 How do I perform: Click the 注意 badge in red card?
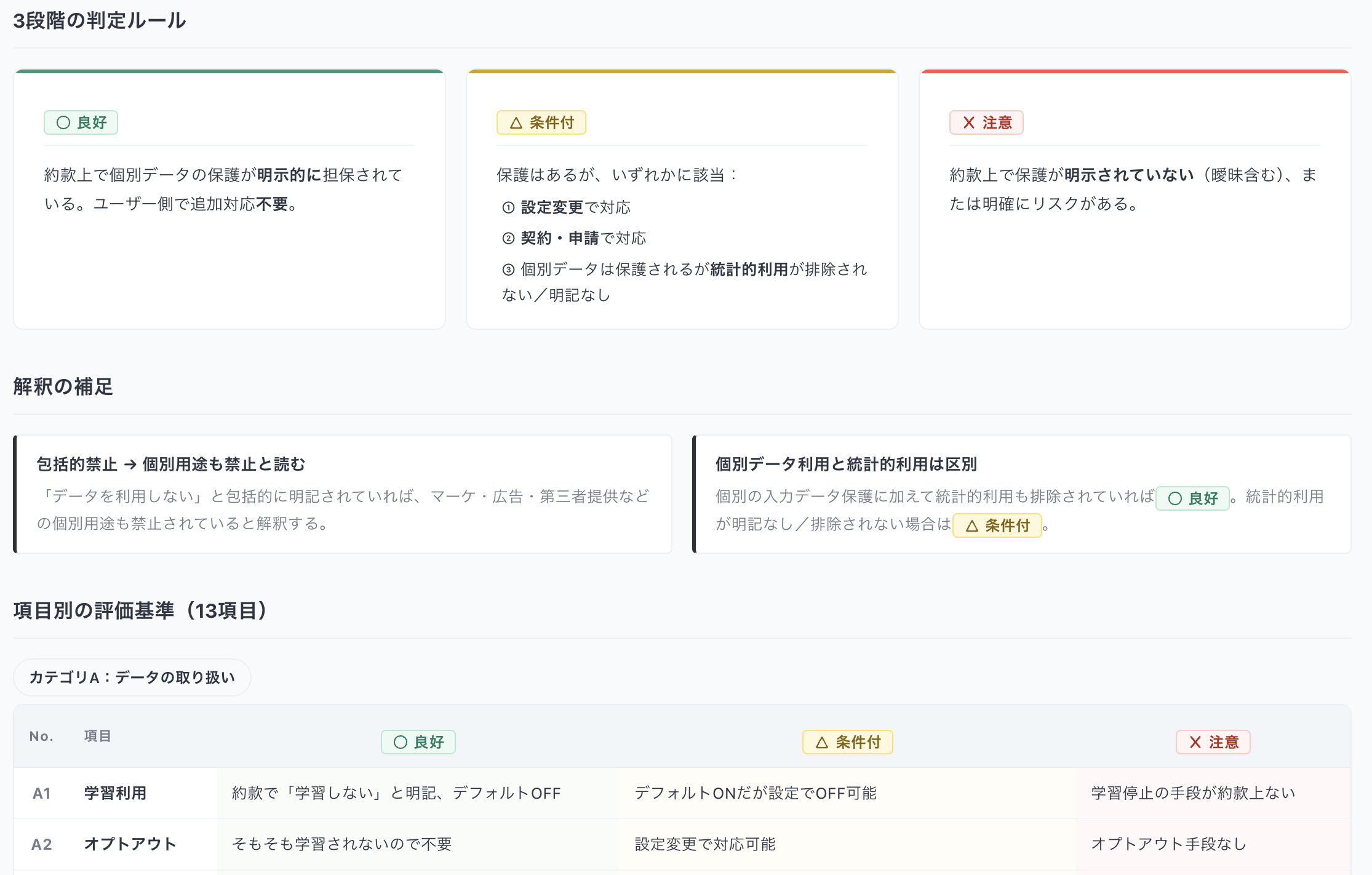(986, 122)
